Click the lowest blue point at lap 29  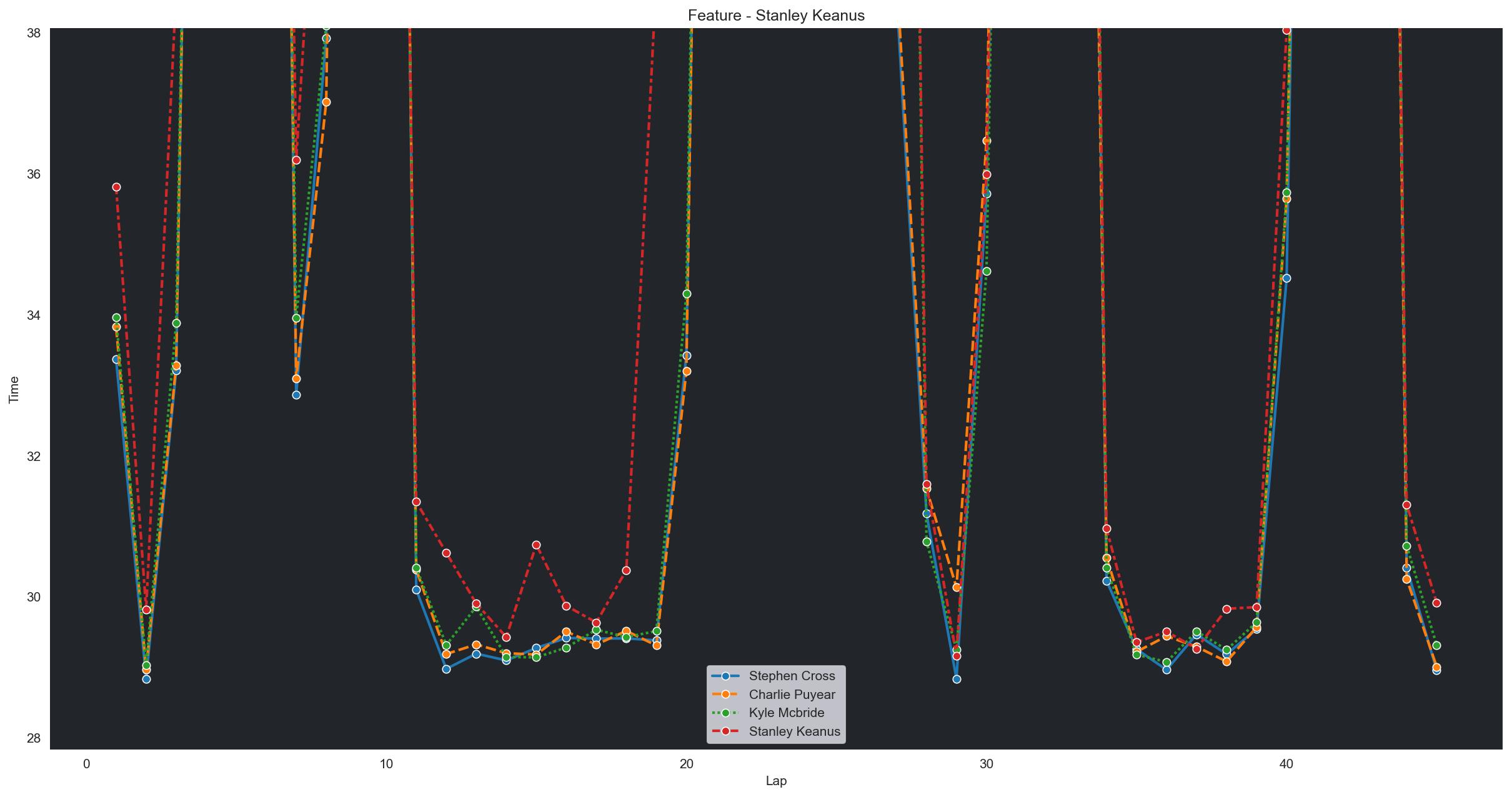pos(957,679)
